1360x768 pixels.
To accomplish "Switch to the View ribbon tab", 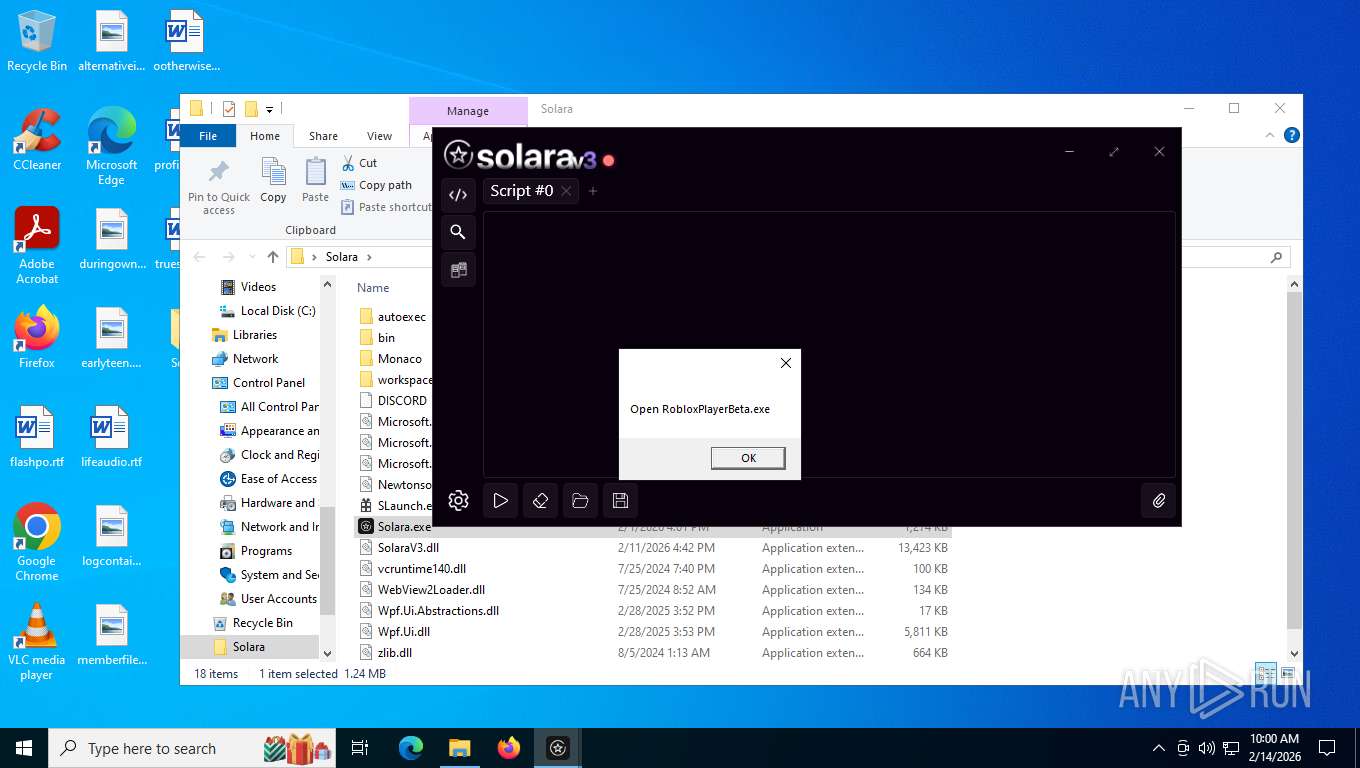I will click(380, 136).
